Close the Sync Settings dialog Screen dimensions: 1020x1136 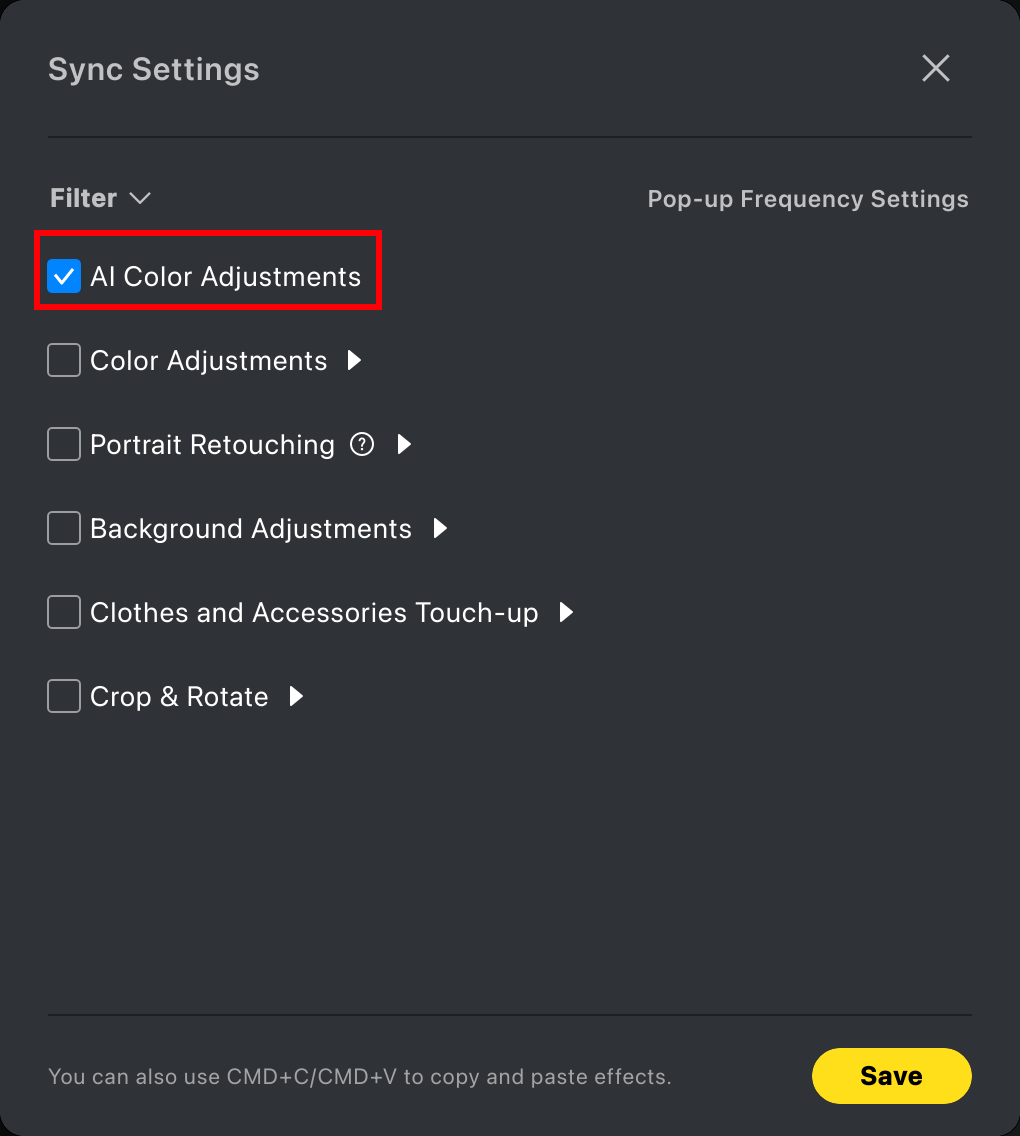coord(935,69)
